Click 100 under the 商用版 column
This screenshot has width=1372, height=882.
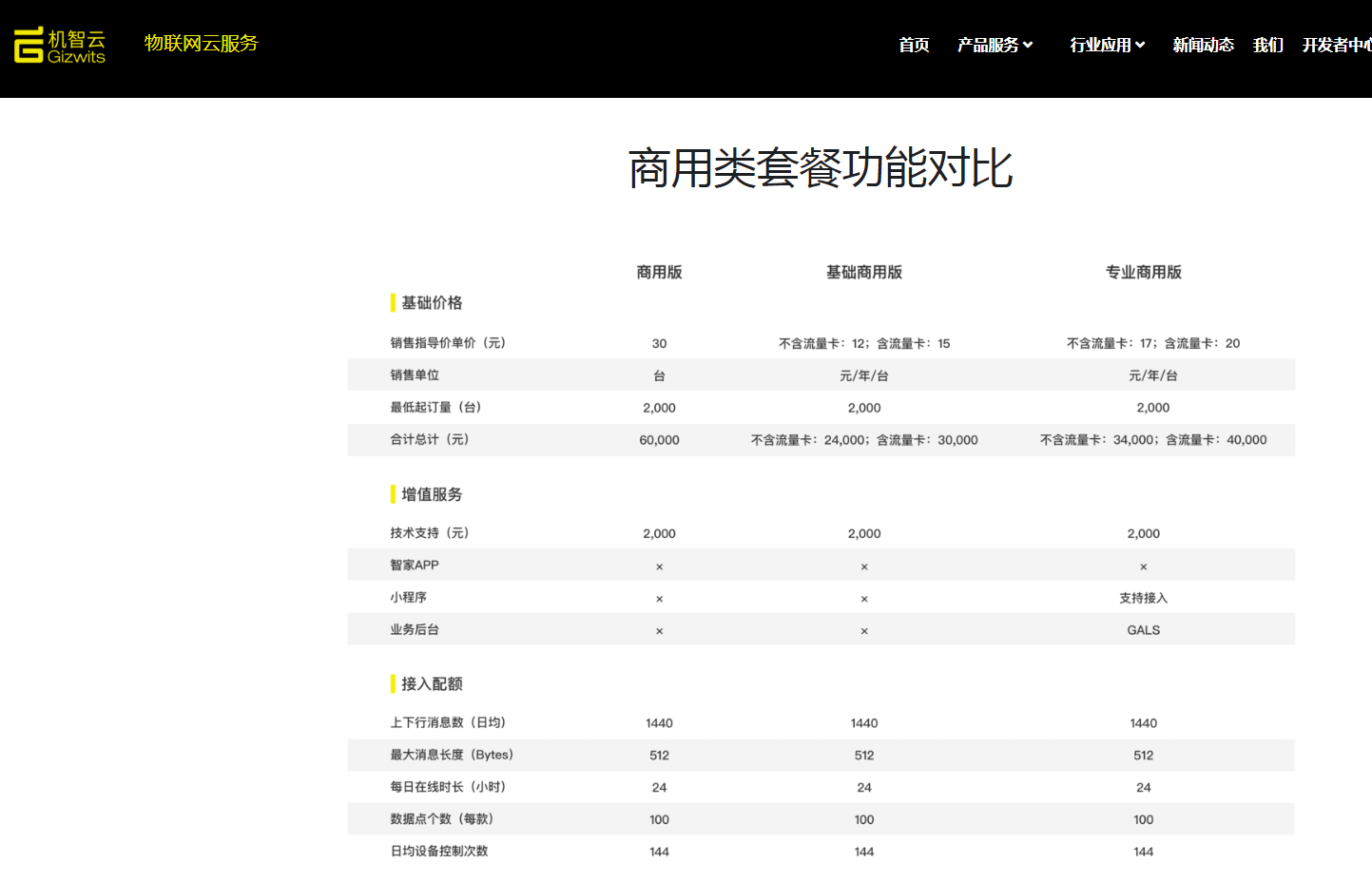click(659, 820)
